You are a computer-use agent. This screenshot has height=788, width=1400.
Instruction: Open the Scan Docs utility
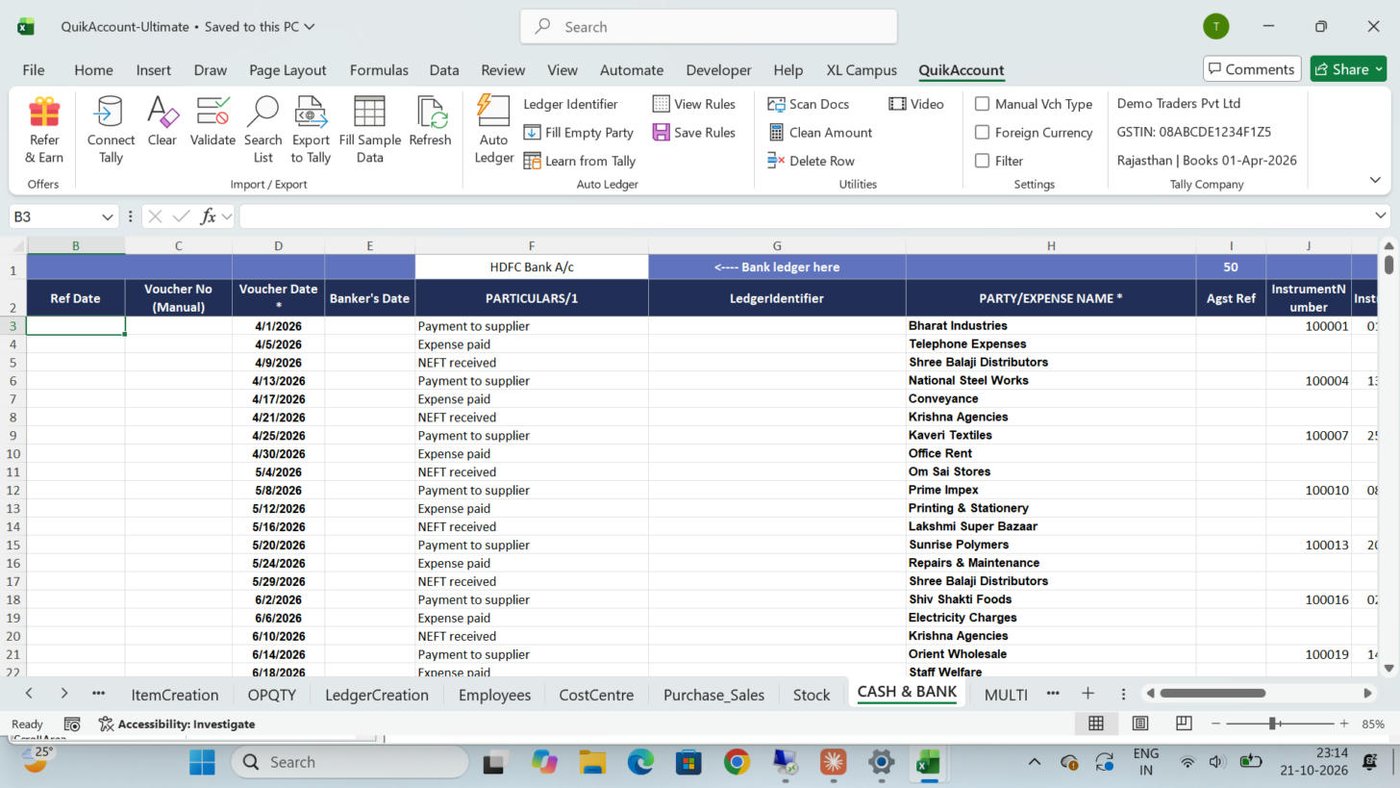coord(808,104)
